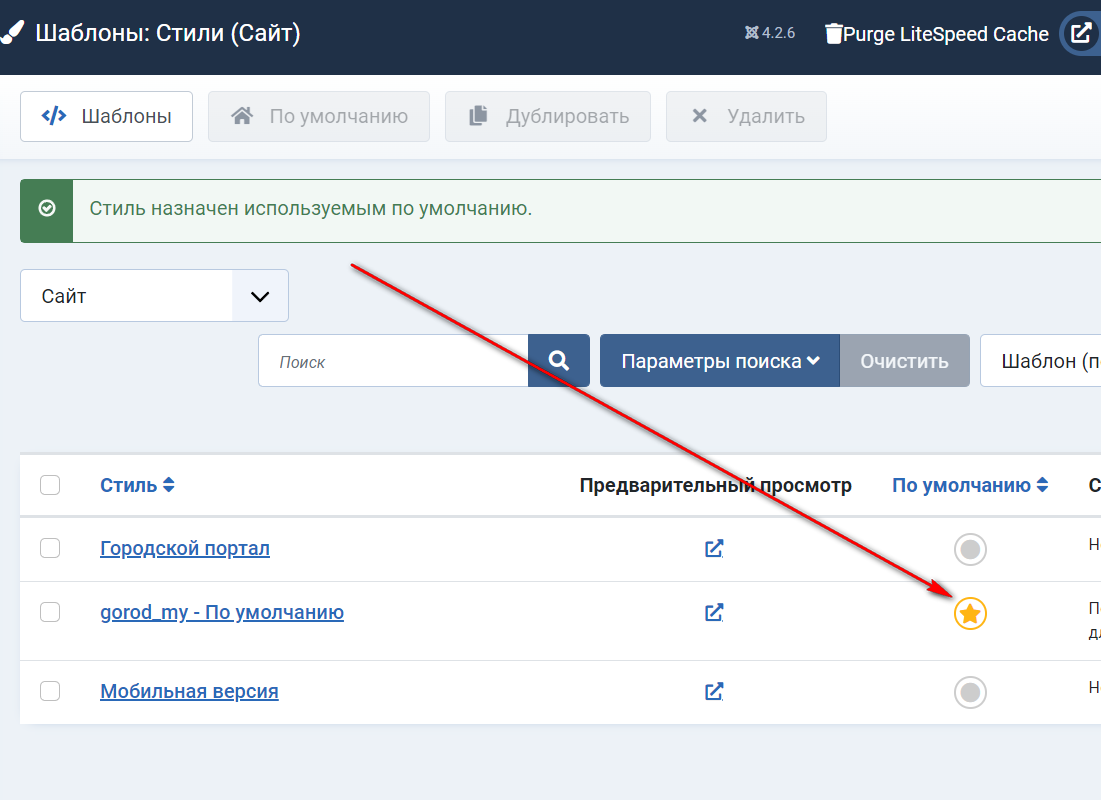
Task: Open preview icon for Мобильная версия
Action: (714, 691)
